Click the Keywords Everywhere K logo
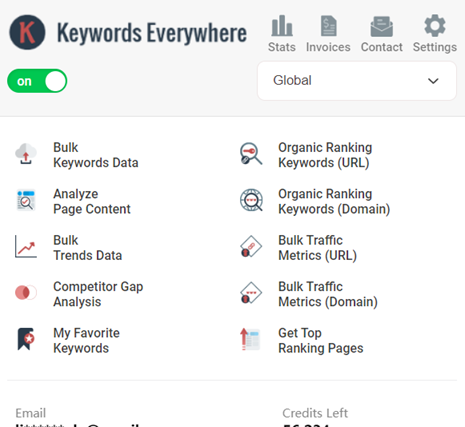This screenshot has width=465, height=427. pyautogui.click(x=27, y=32)
